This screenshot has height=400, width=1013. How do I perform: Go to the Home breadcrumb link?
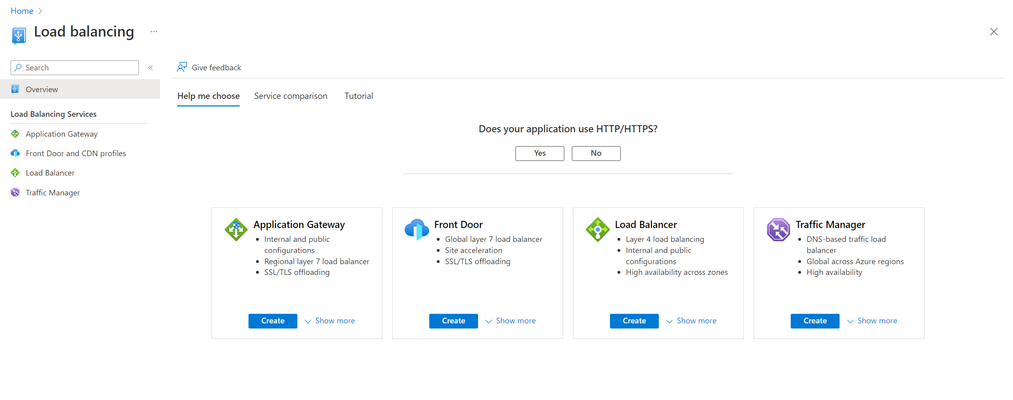point(22,11)
